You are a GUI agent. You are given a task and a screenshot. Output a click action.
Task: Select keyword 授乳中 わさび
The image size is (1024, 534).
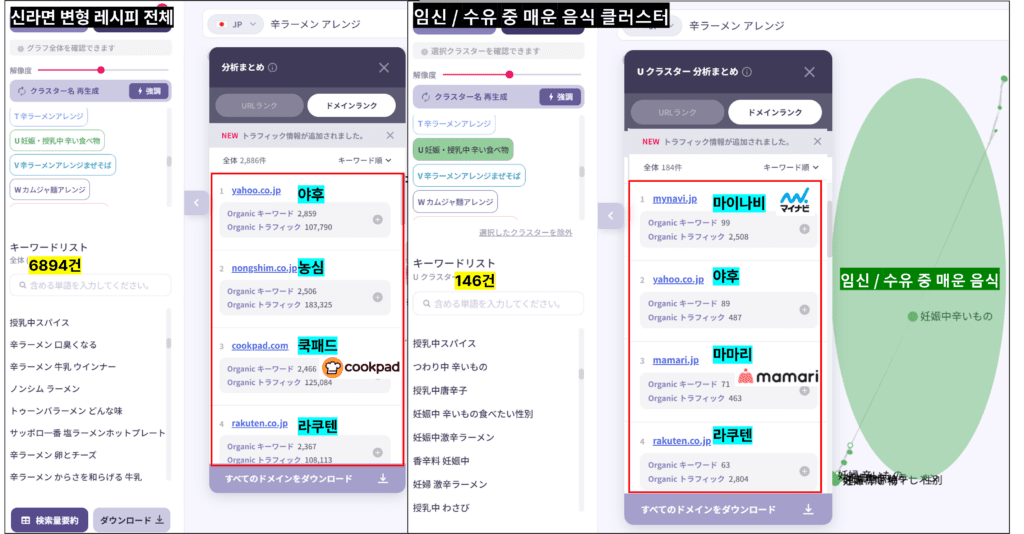click(x=441, y=508)
